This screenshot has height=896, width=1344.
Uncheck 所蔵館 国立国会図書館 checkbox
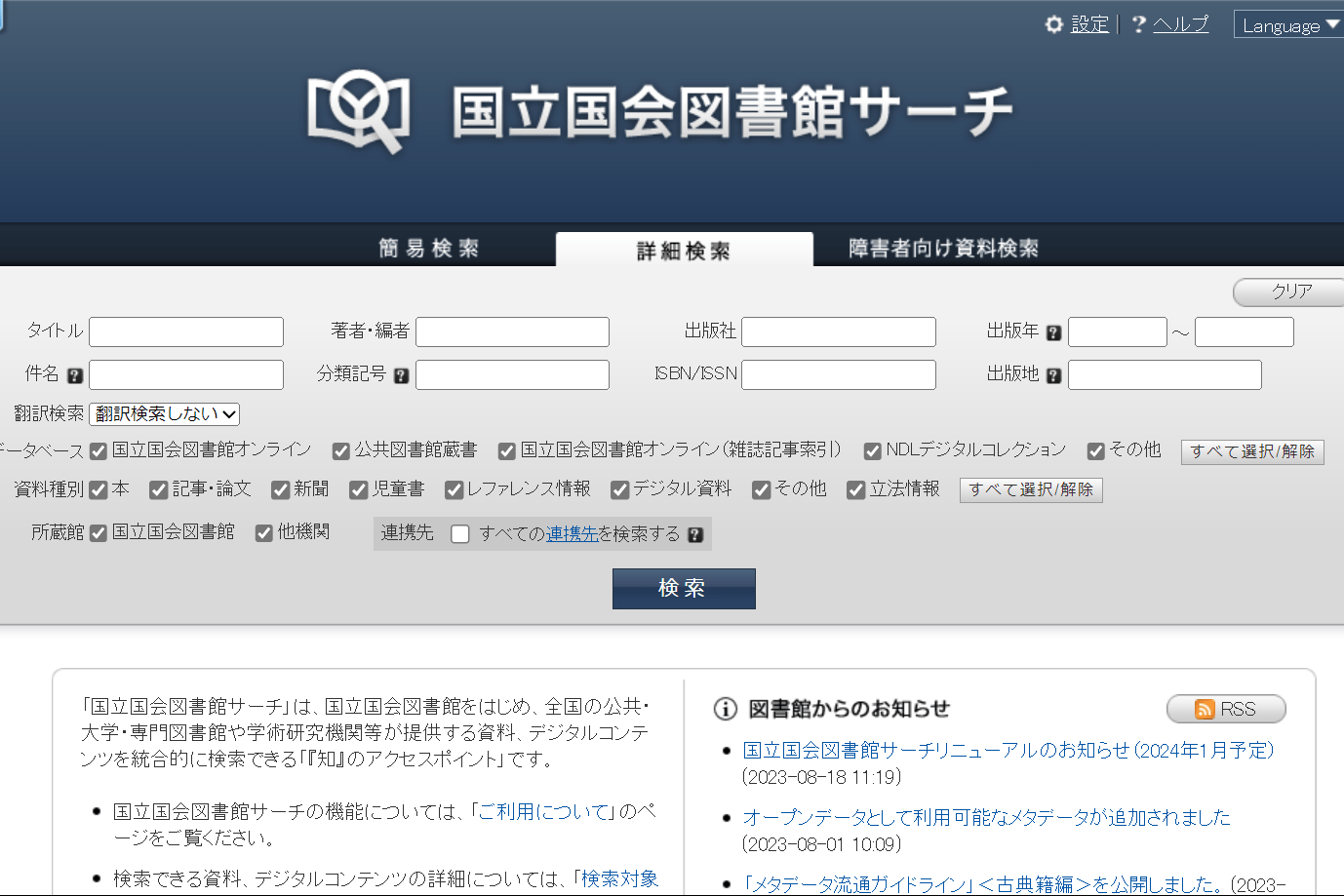pos(99,533)
